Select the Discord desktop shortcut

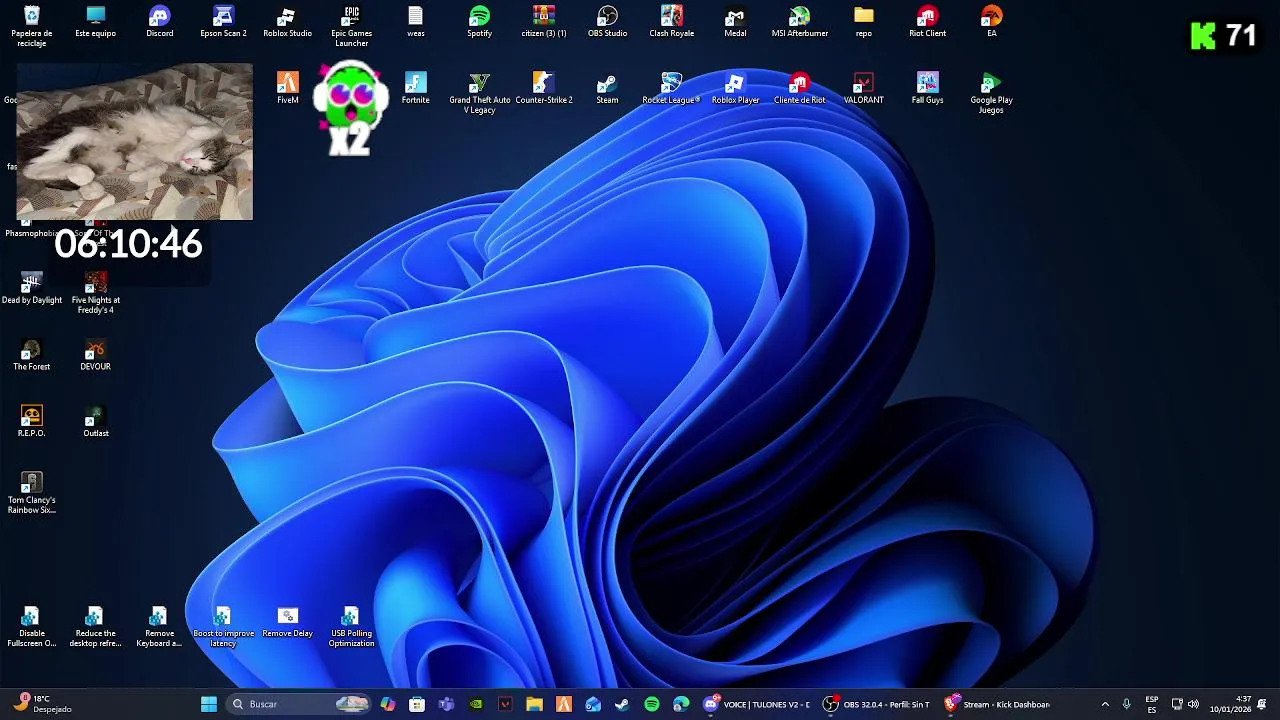(160, 22)
